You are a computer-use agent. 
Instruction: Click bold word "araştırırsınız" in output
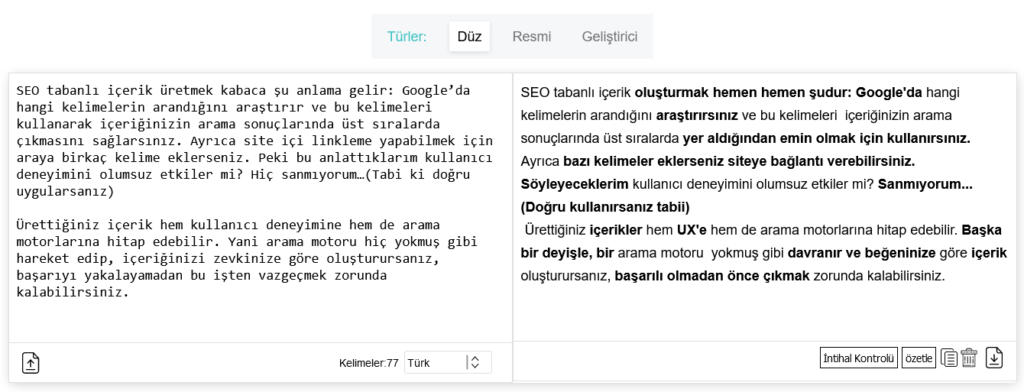point(697,116)
